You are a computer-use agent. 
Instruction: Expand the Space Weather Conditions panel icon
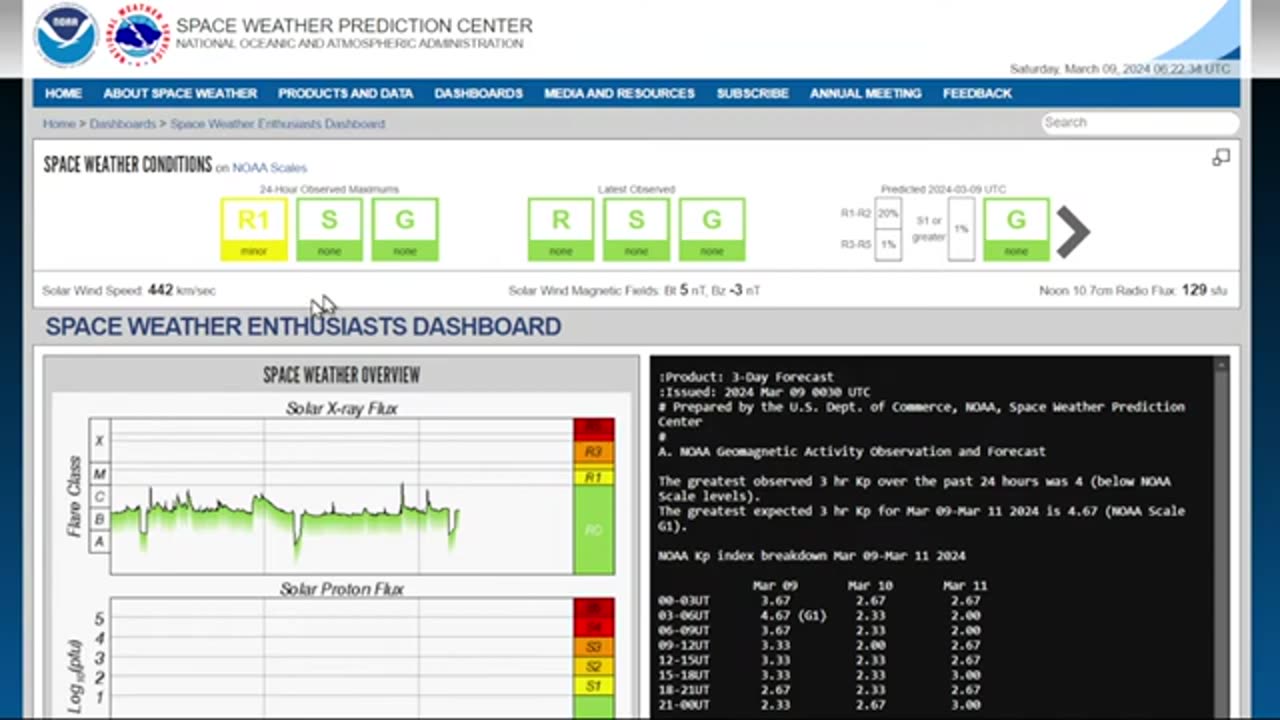pyautogui.click(x=1221, y=157)
